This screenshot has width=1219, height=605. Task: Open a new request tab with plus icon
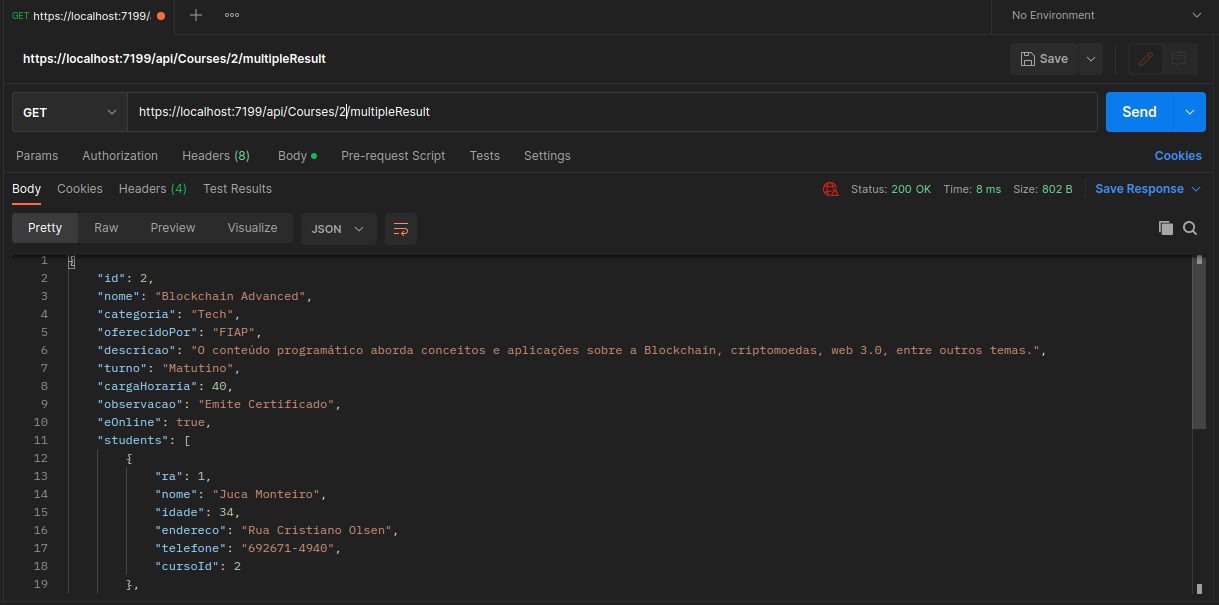pyautogui.click(x=196, y=15)
